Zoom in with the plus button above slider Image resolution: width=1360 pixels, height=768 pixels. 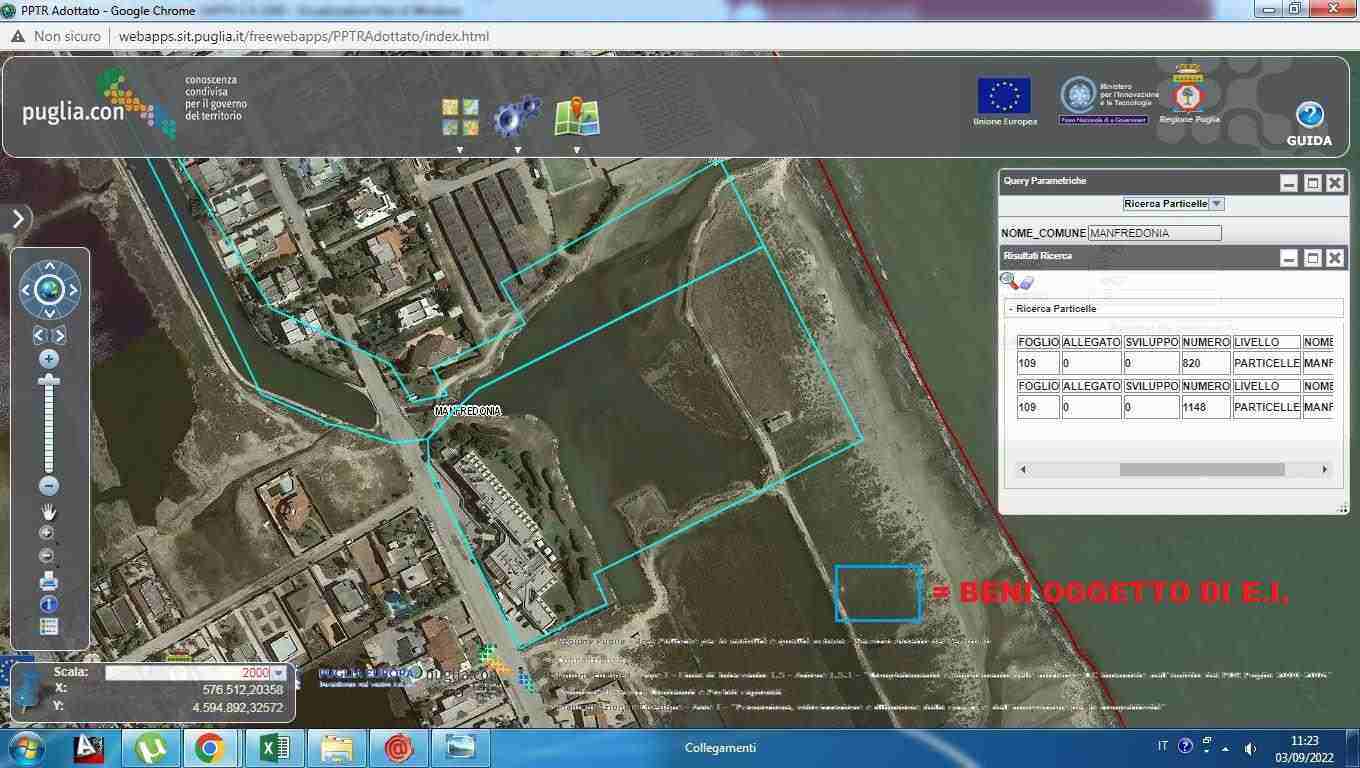click(x=48, y=359)
